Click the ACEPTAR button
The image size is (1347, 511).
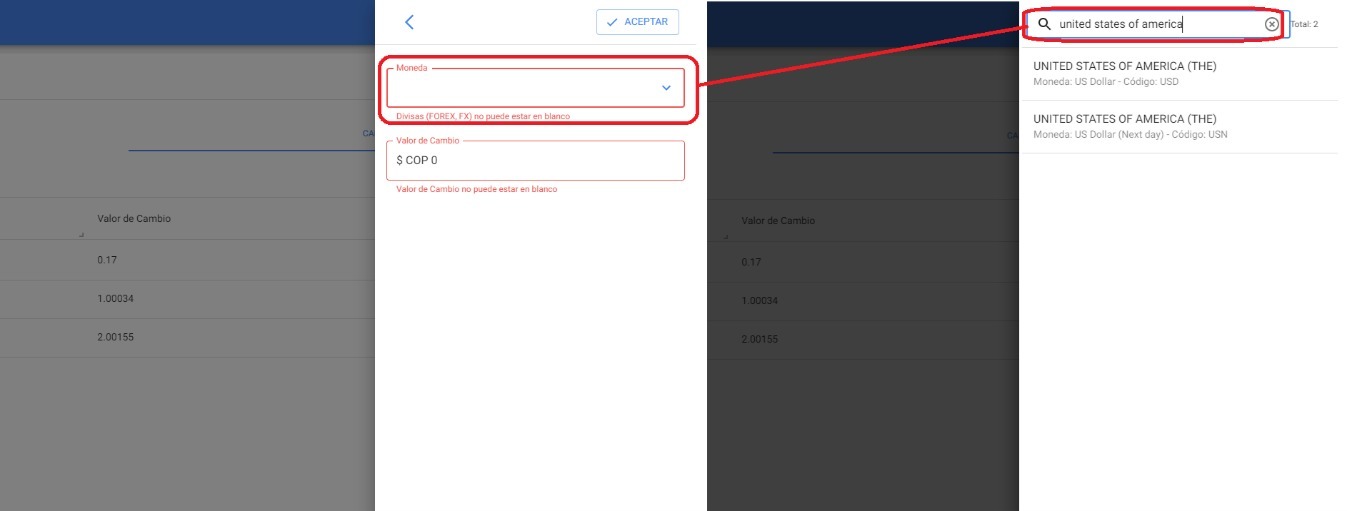637,22
